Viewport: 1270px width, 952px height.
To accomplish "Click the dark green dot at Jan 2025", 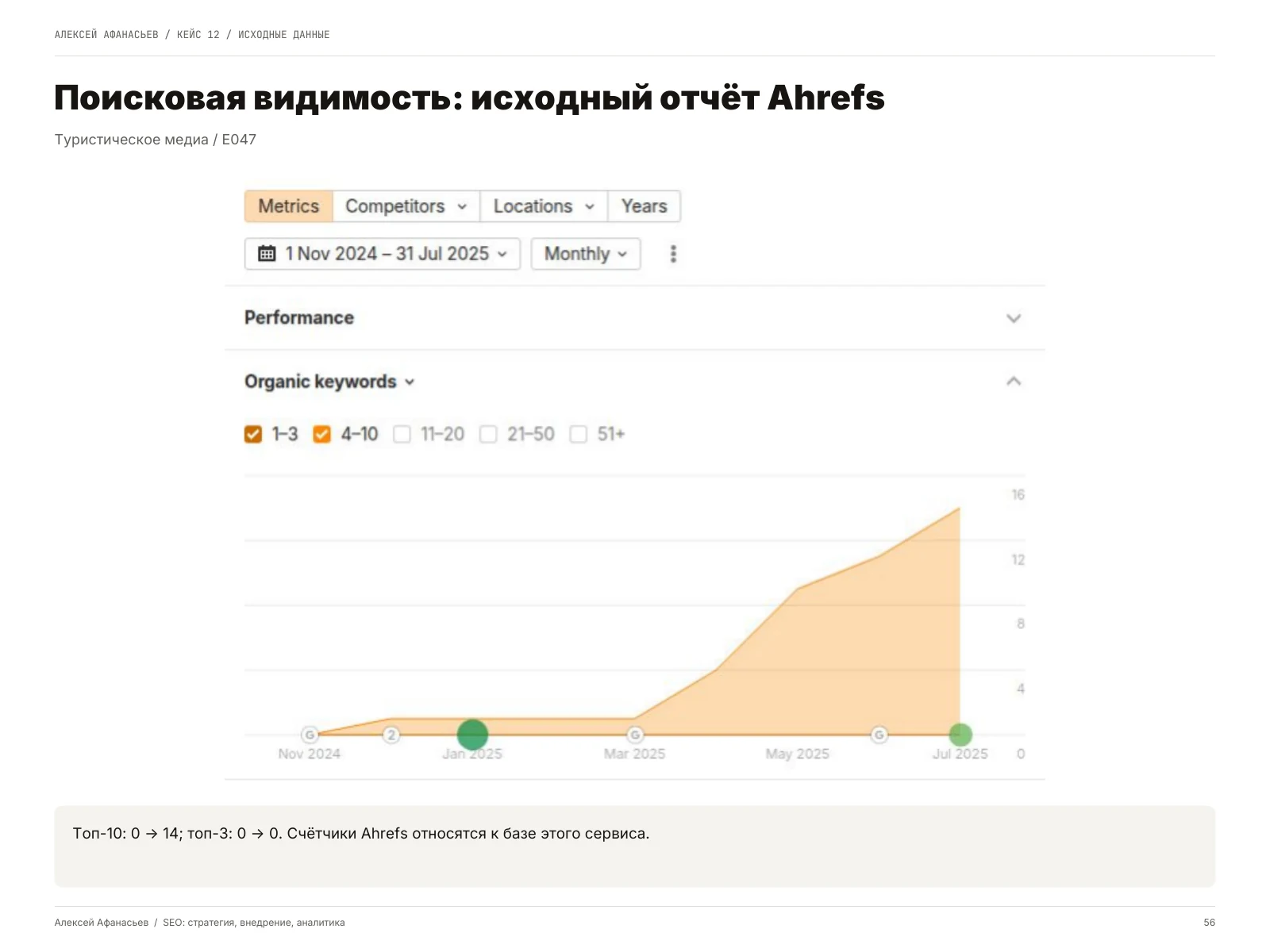I will [472, 735].
